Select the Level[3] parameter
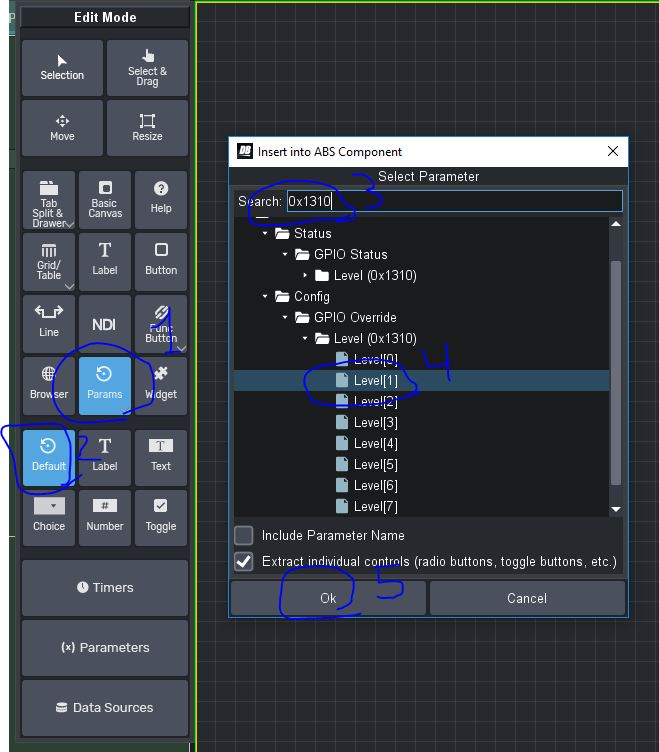 pos(376,423)
